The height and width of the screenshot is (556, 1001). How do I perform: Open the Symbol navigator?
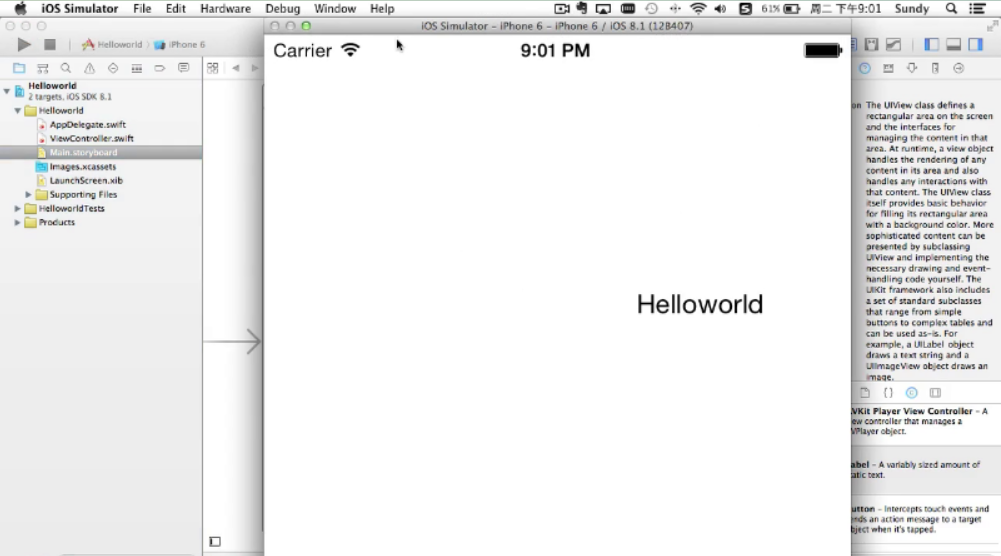click(43, 68)
